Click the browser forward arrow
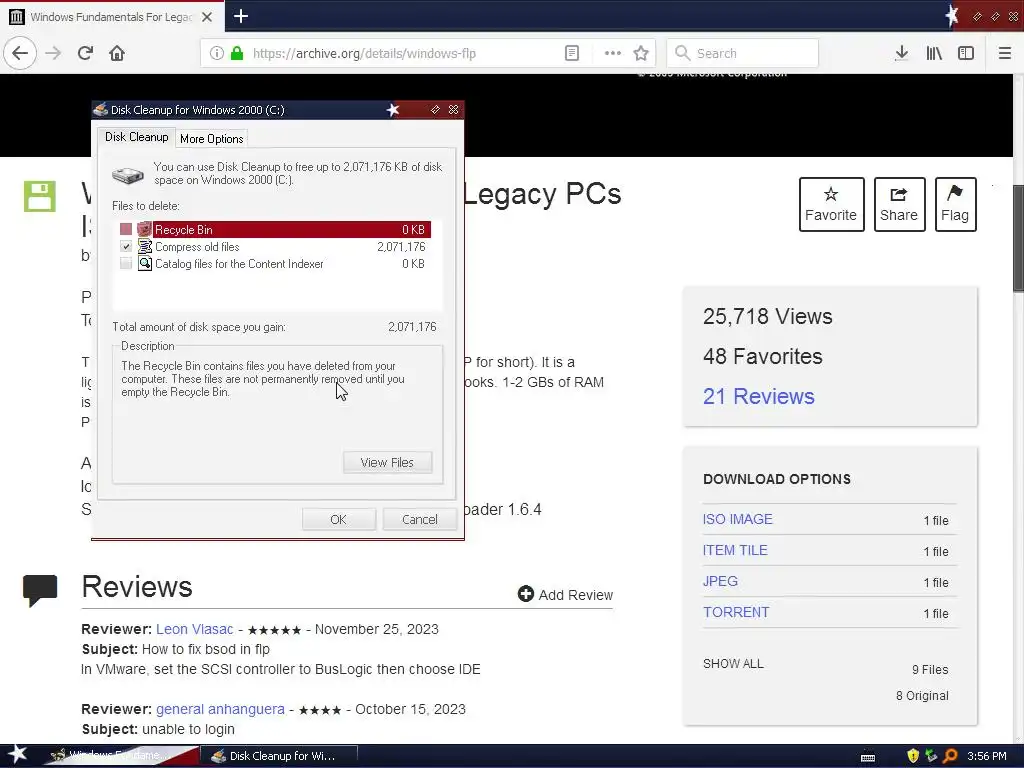Screen dimensions: 1024x768 tap(53, 53)
